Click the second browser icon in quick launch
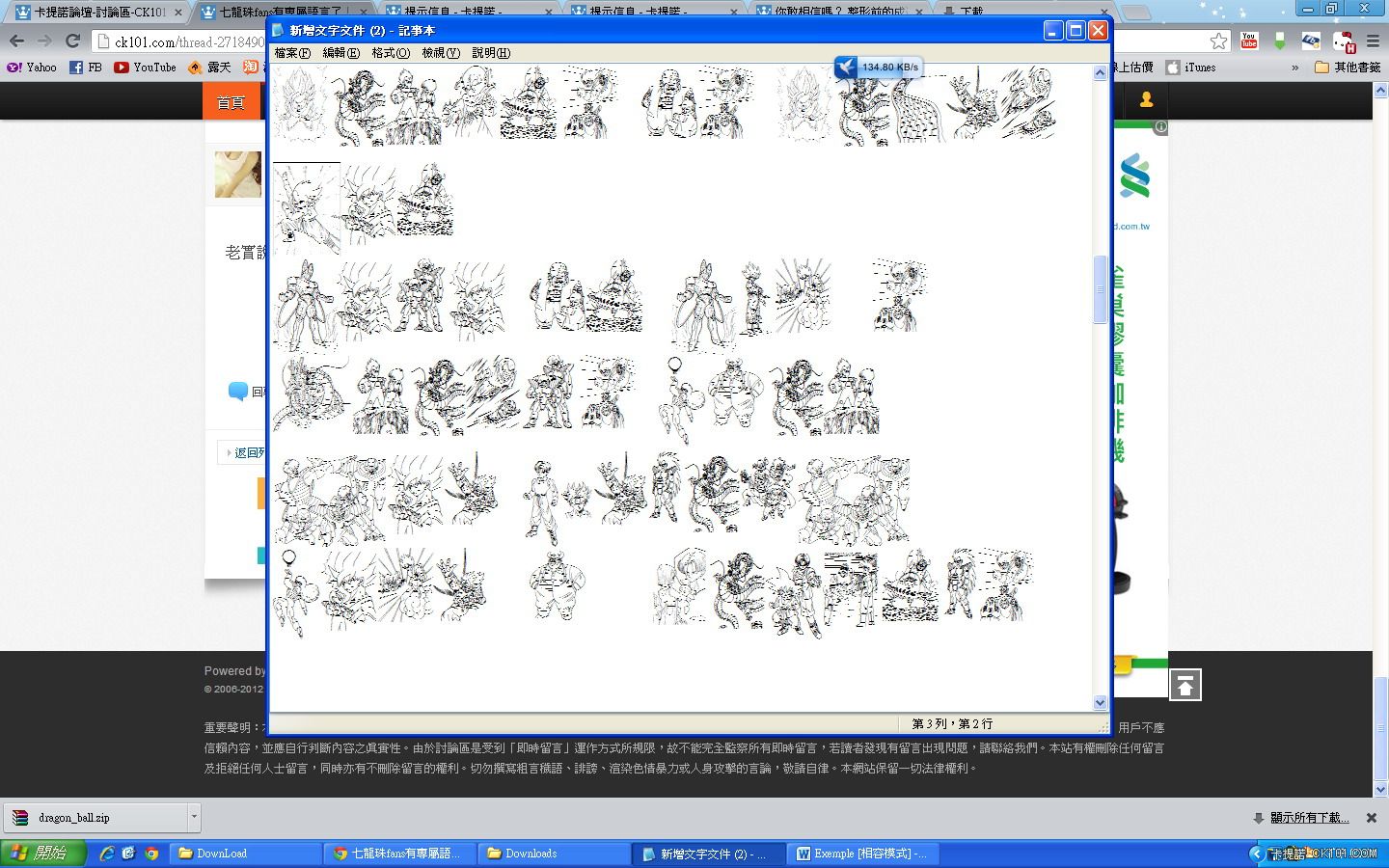The height and width of the screenshot is (868, 1389). [128, 853]
